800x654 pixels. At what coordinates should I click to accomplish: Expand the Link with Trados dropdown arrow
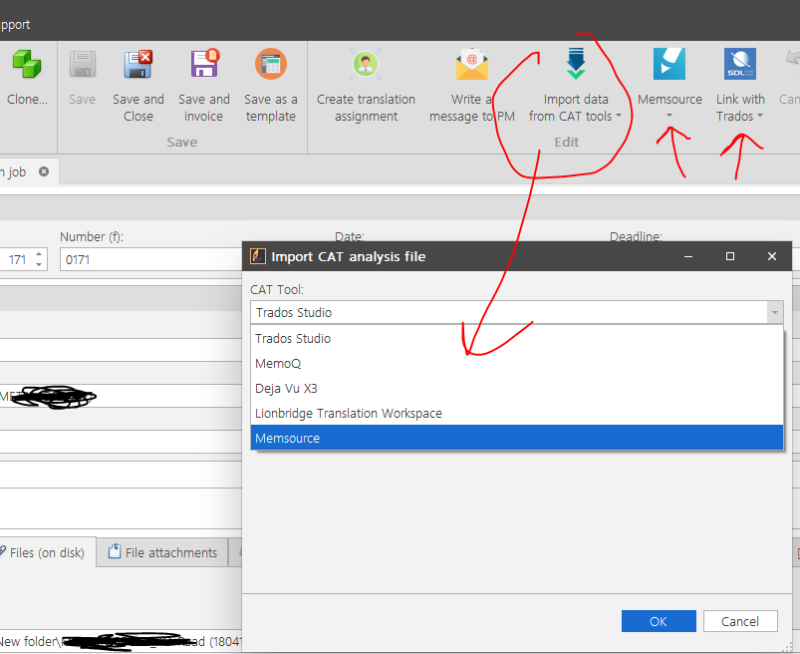pyautogui.click(x=760, y=116)
